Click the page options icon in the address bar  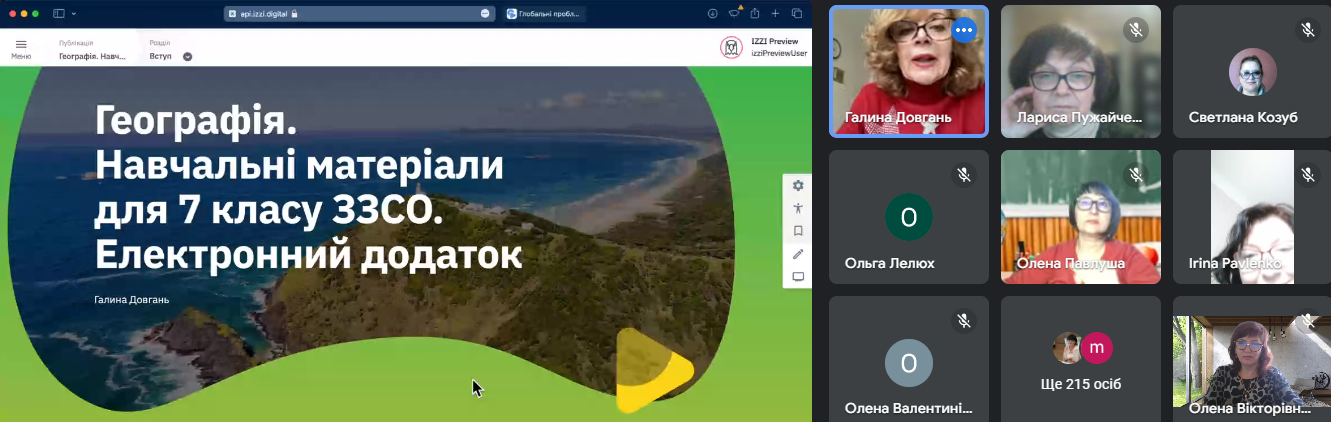[x=485, y=13]
